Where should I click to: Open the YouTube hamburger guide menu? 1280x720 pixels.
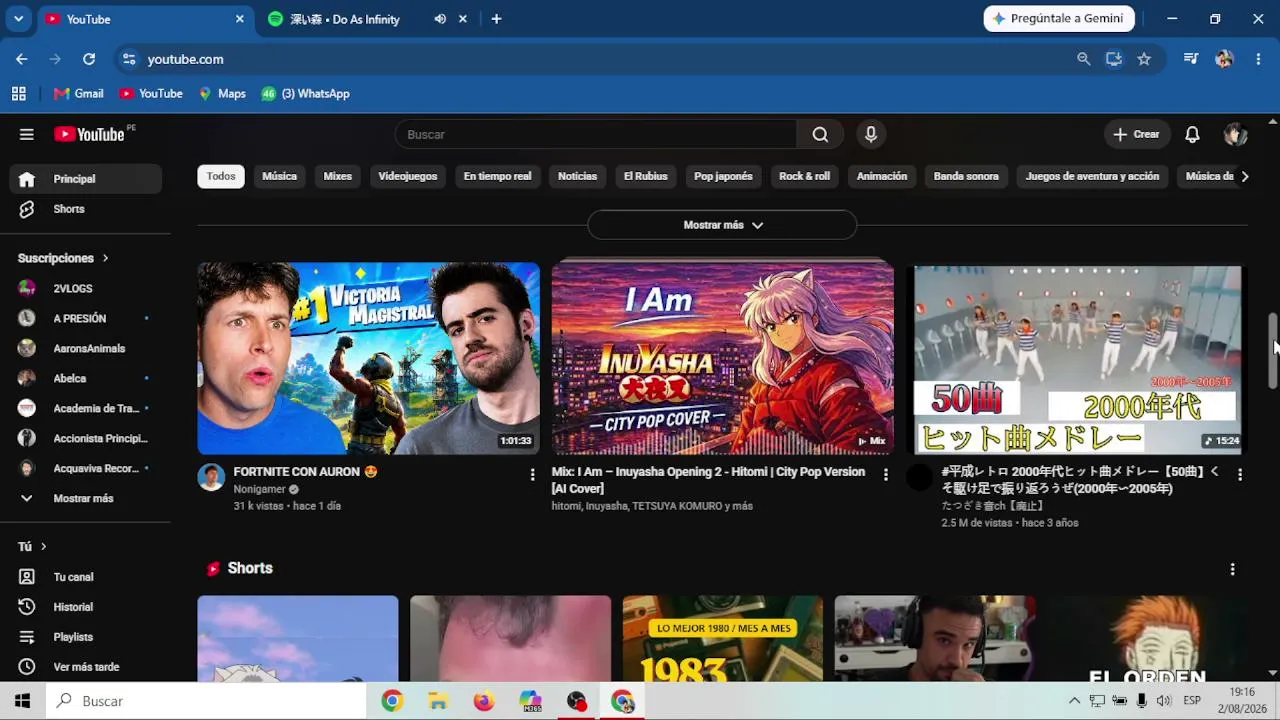(x=27, y=134)
